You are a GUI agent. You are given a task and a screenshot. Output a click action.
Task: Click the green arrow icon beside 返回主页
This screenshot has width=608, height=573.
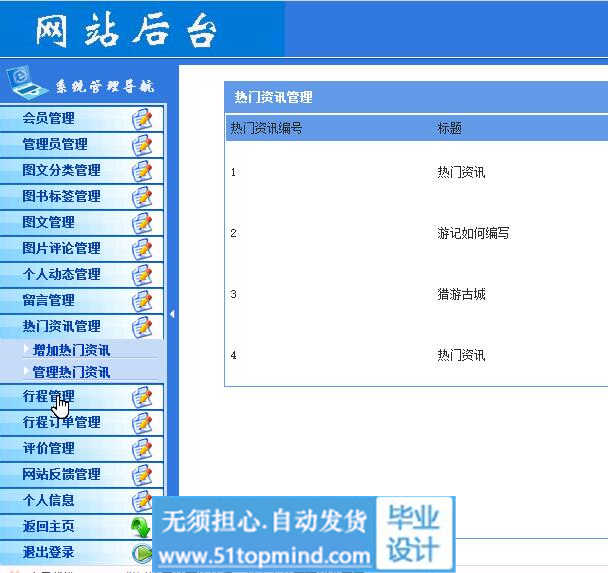(141, 527)
